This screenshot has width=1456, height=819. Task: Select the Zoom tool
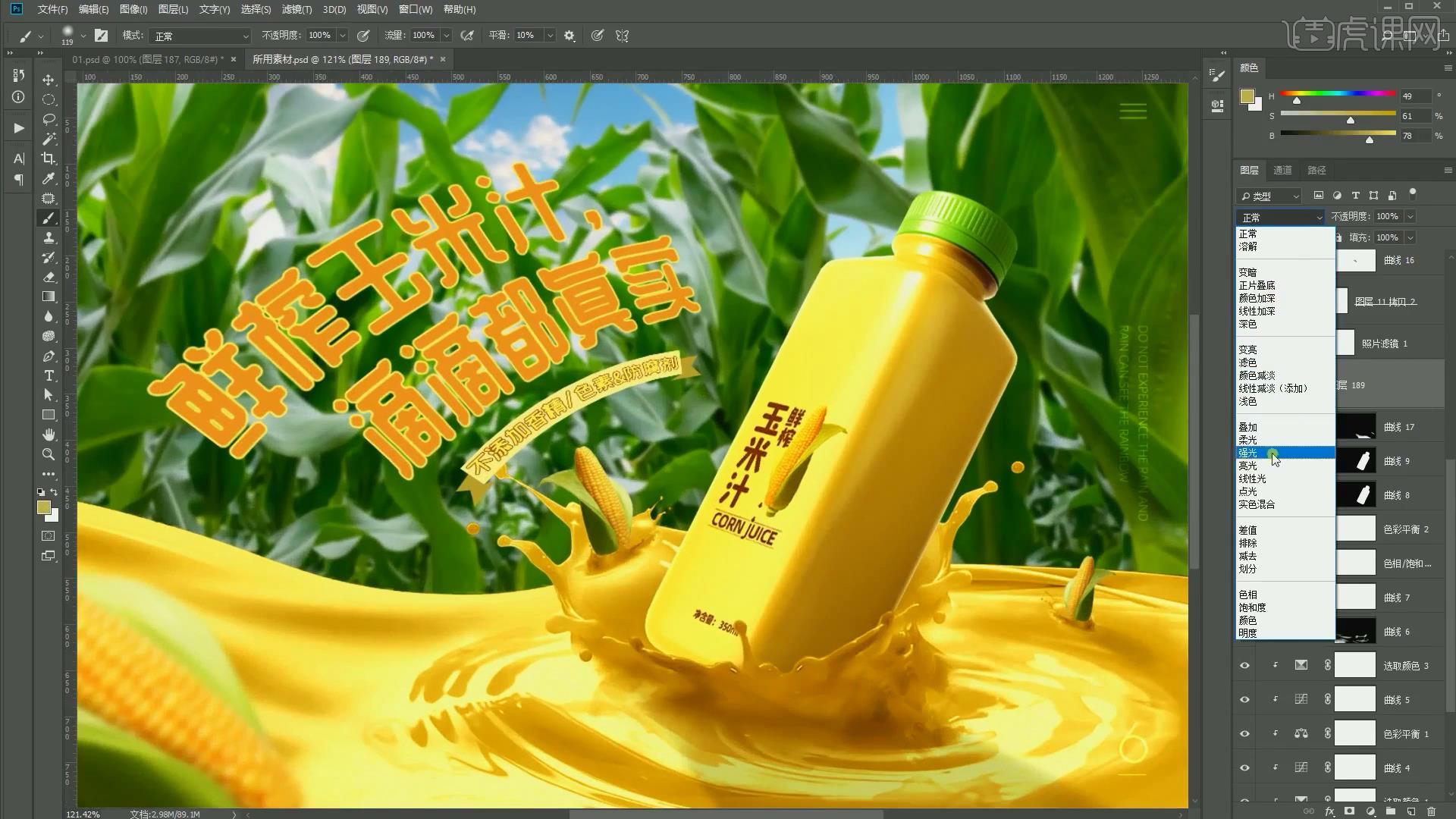[49, 454]
